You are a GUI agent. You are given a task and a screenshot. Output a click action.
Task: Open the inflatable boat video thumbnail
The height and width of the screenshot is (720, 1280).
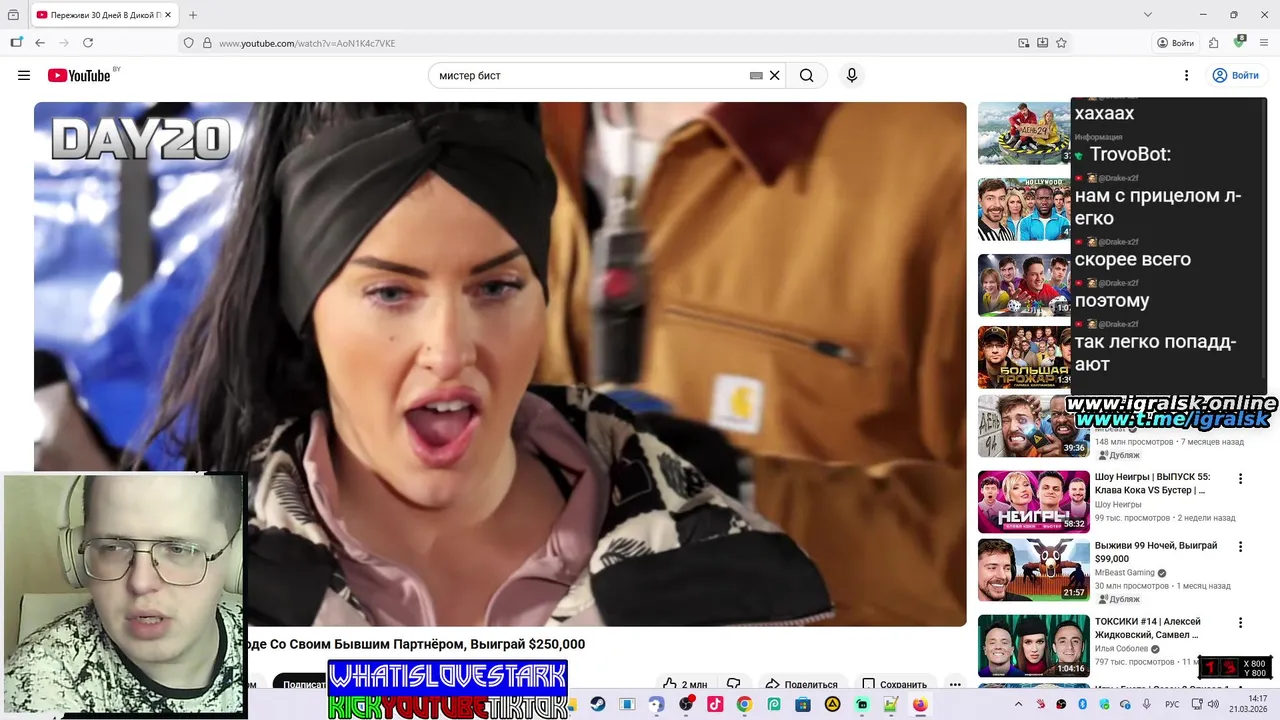1024,133
